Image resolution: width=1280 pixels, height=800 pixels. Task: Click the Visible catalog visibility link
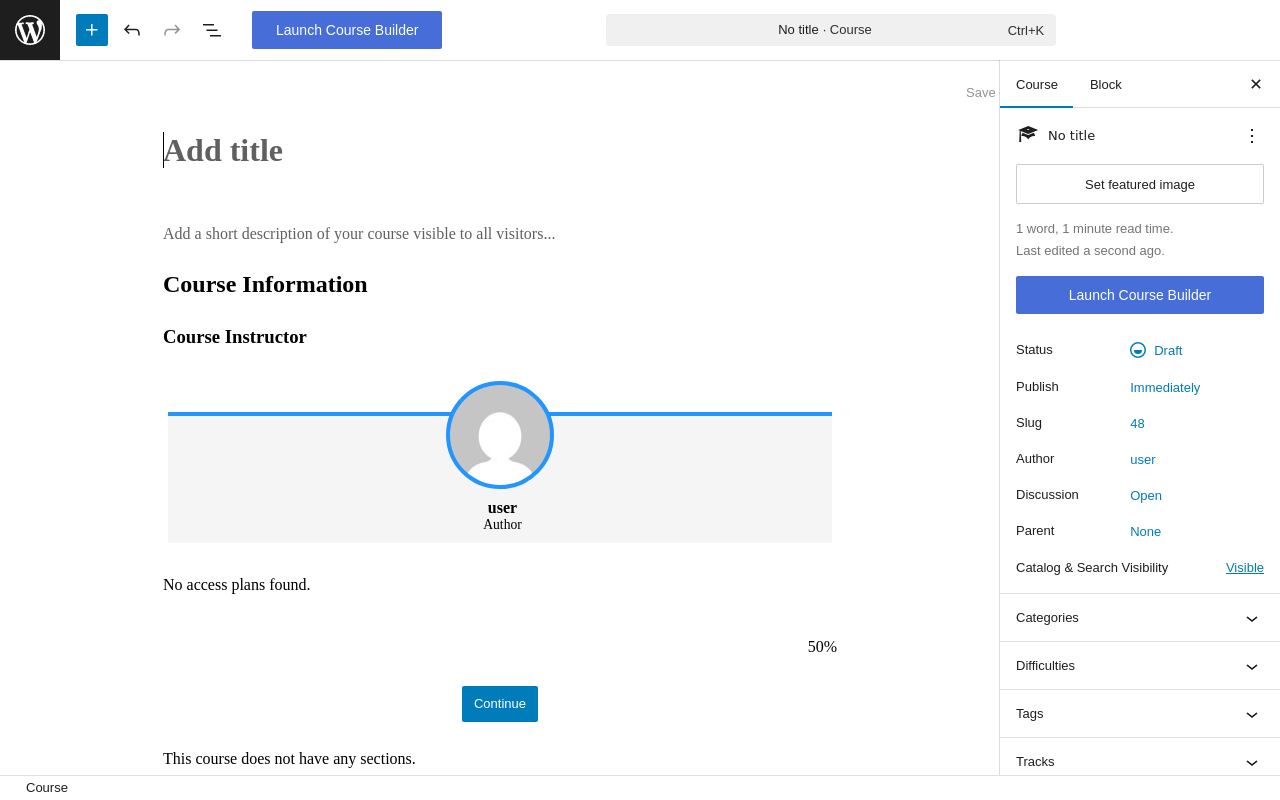coord(1245,568)
